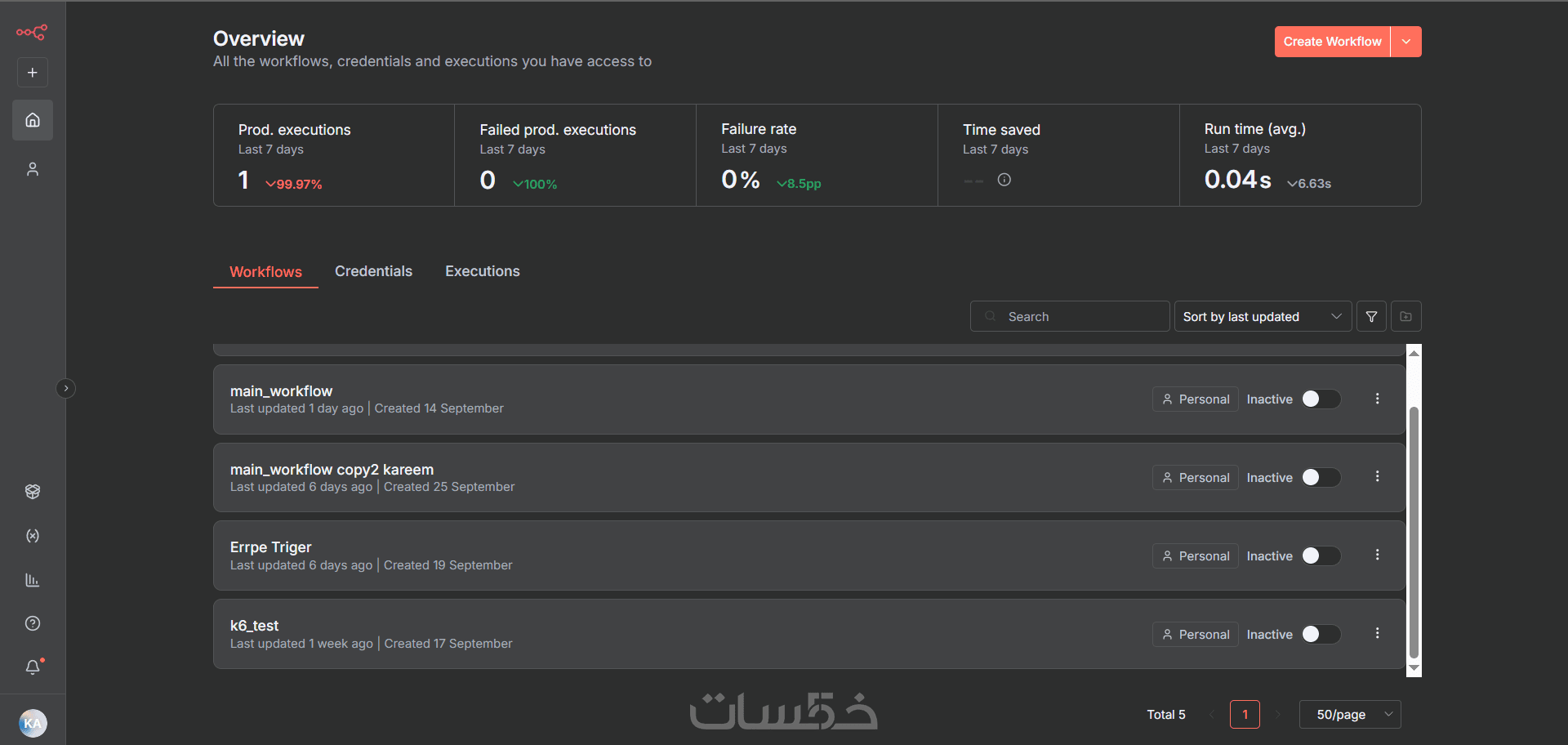Click the Personal badge on main_workflow
The image size is (1568, 745).
(x=1196, y=399)
